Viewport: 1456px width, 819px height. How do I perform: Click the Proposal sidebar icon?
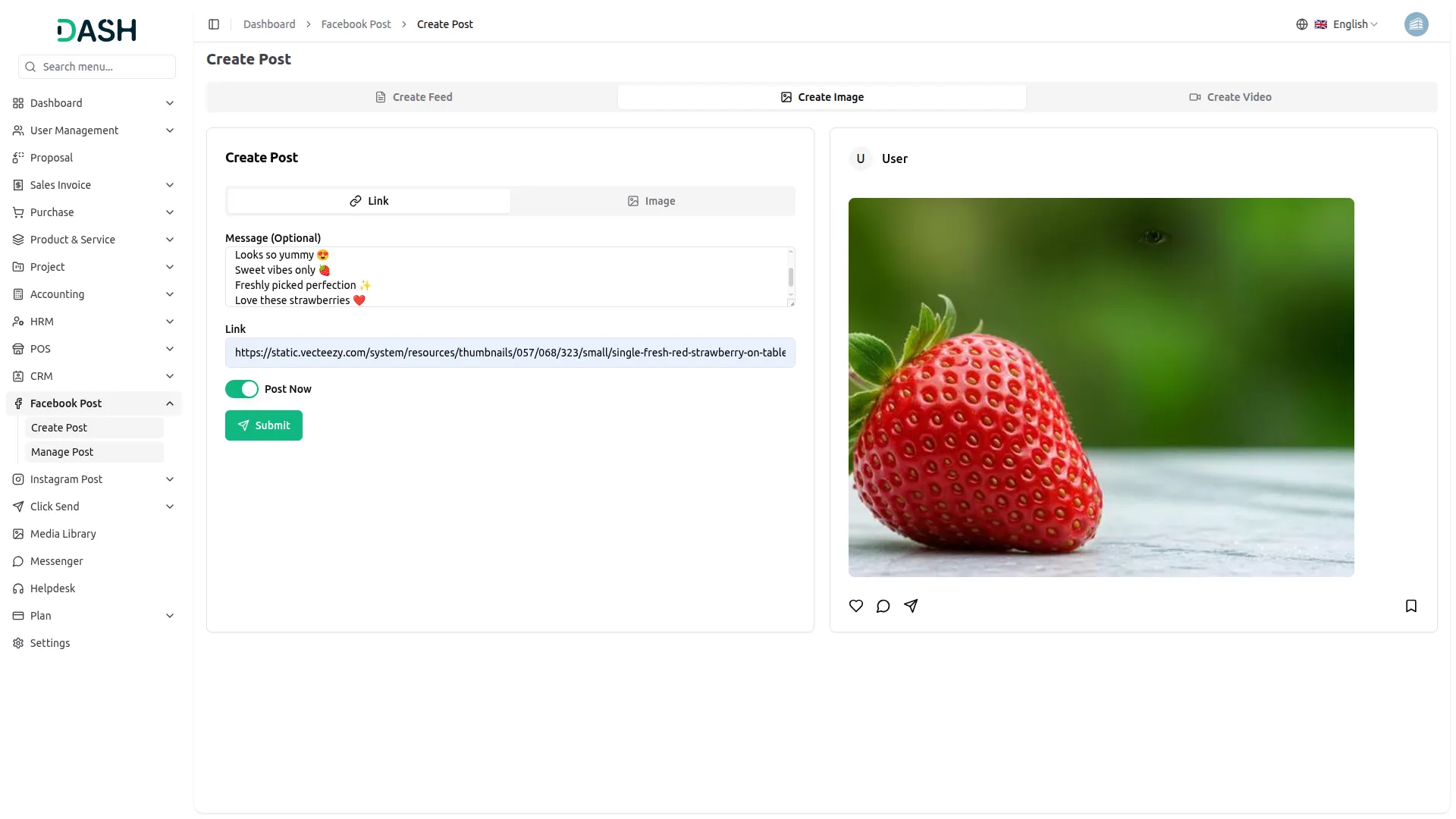[x=18, y=158]
